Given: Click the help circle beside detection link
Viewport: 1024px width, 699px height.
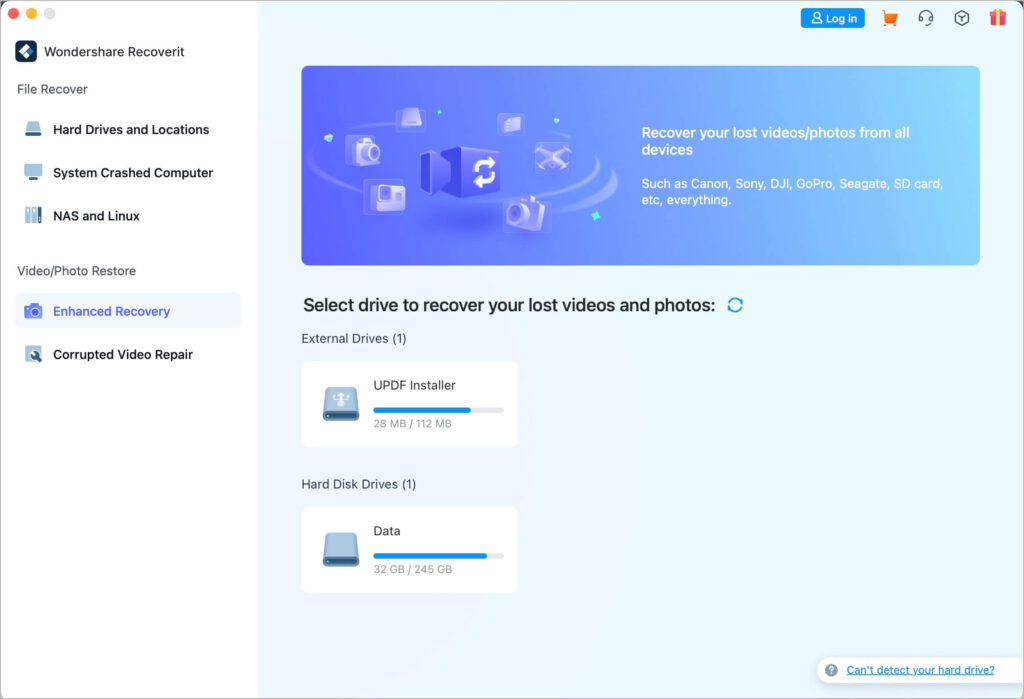Looking at the screenshot, I should pyautogui.click(x=830, y=669).
